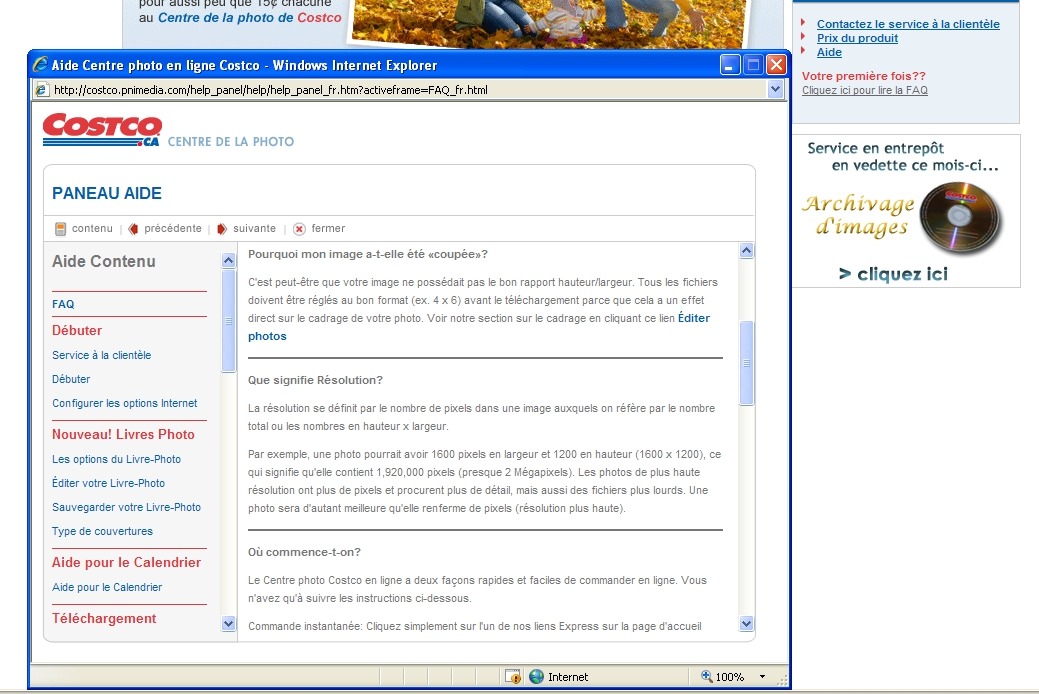1039x694 pixels.
Task: Click the fermer red X icon
Action: click(300, 229)
